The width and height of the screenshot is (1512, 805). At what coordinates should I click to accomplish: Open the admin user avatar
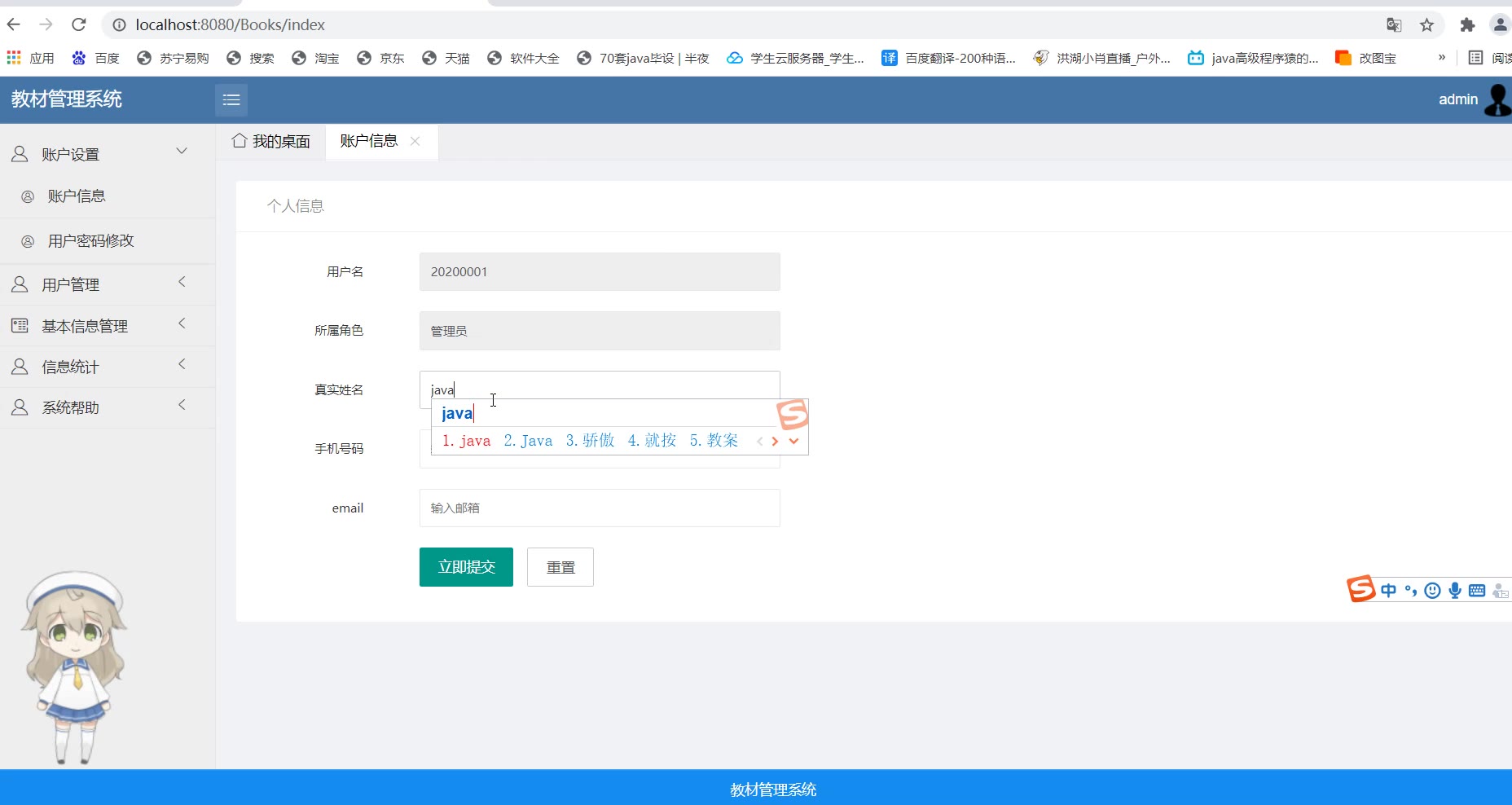[1497, 99]
